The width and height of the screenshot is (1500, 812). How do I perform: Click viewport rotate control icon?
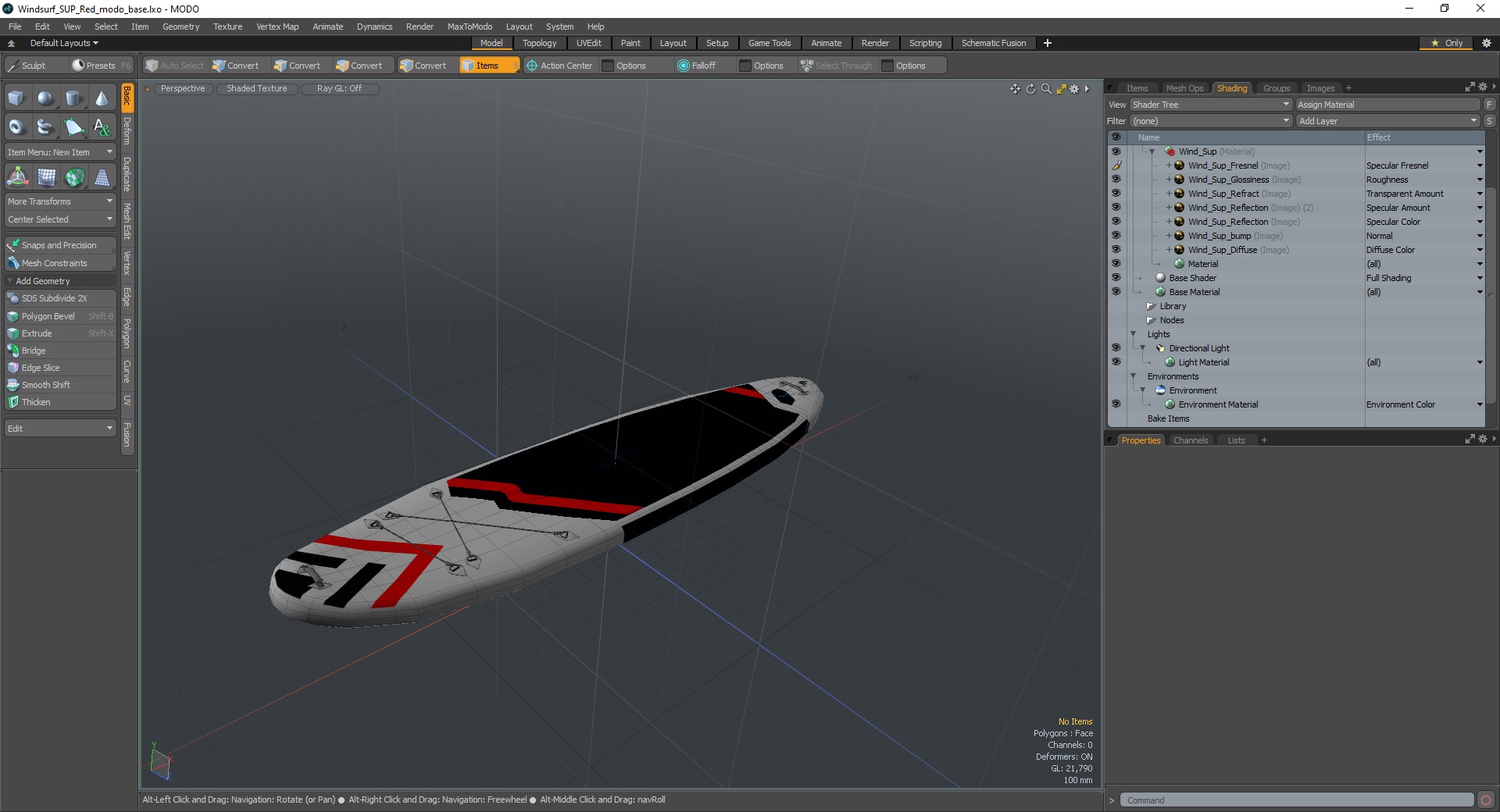[x=1030, y=89]
